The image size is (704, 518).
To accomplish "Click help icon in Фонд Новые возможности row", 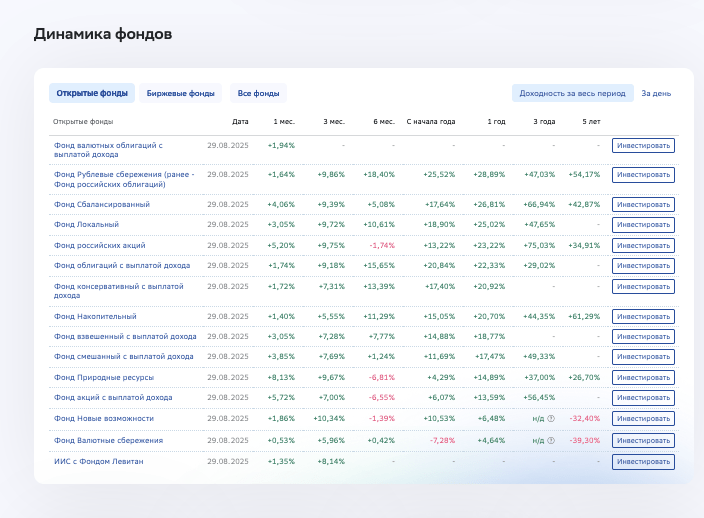I will tap(551, 418).
